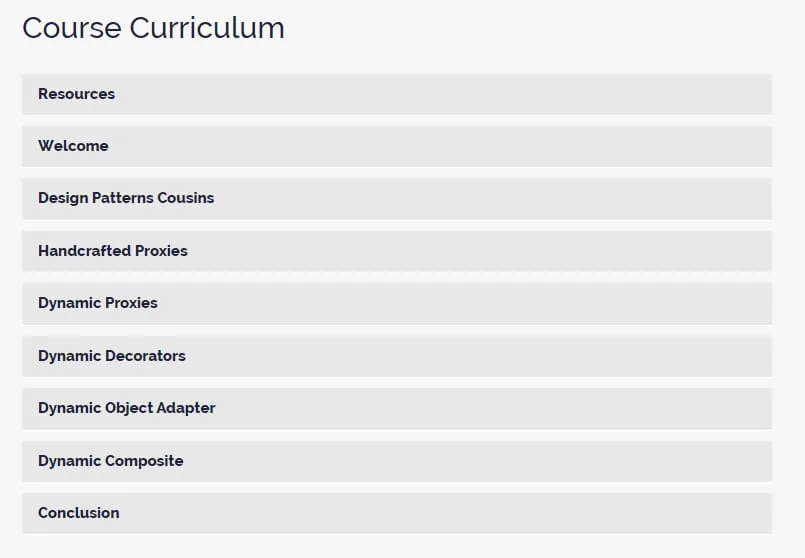Expand the Dynamic Composite section
The height and width of the screenshot is (558, 805).
pyautogui.click(x=397, y=461)
